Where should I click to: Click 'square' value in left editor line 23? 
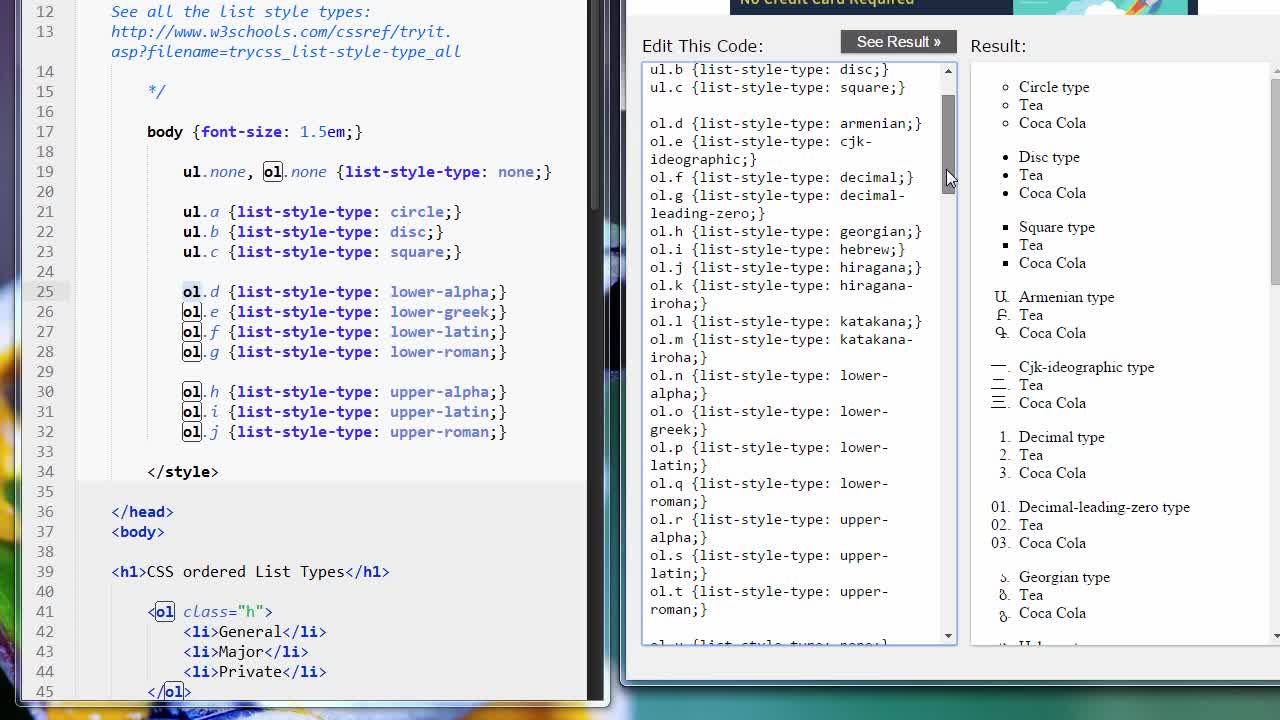point(417,252)
